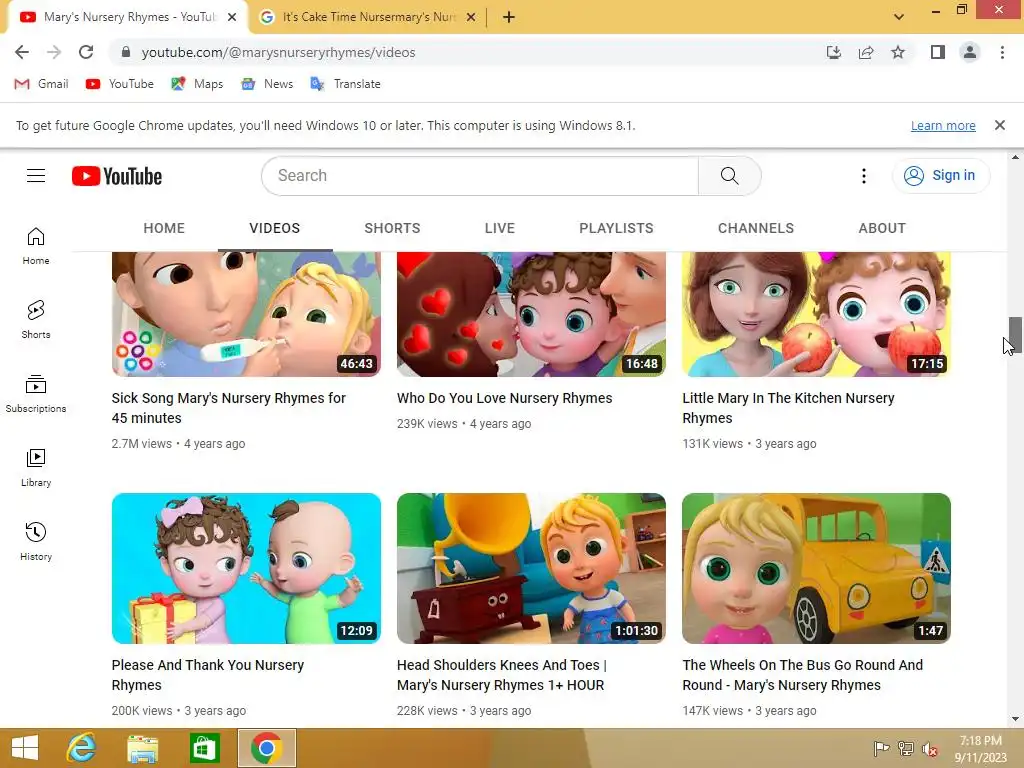
Task: Click the install/download page icon
Action: pos(833,52)
